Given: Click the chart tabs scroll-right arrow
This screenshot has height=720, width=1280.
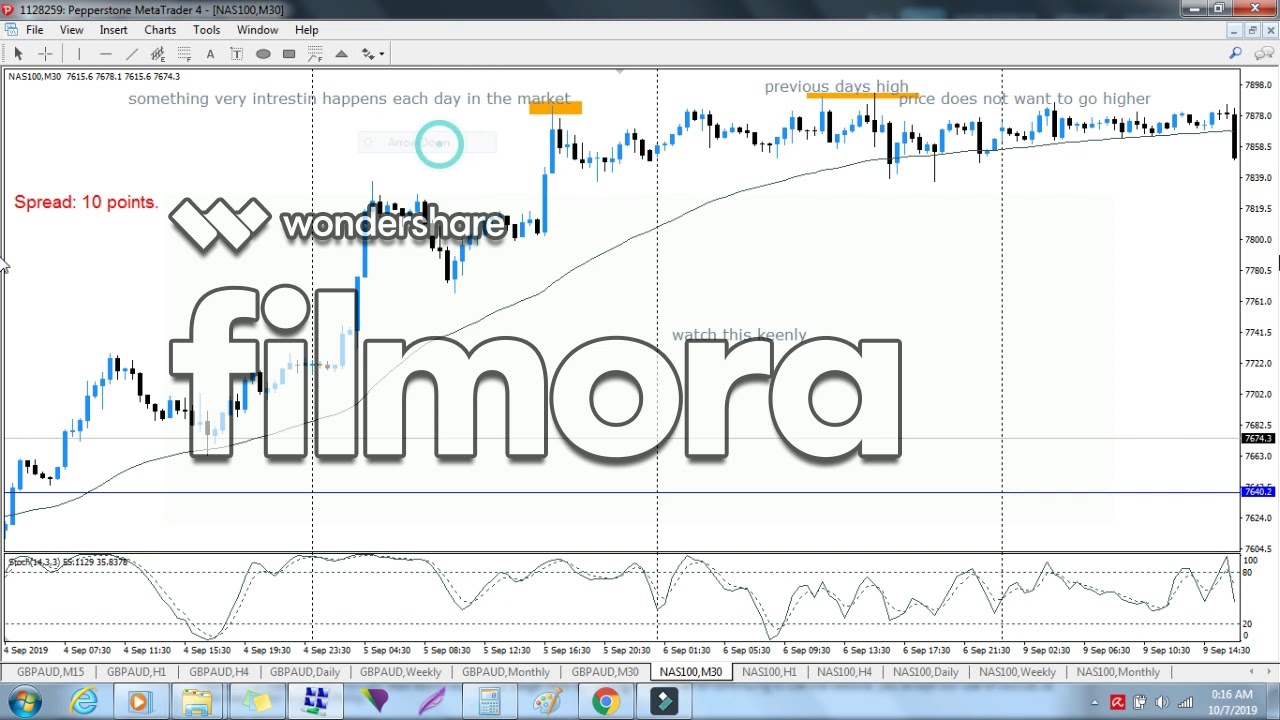Looking at the screenshot, I should tap(1269, 672).
